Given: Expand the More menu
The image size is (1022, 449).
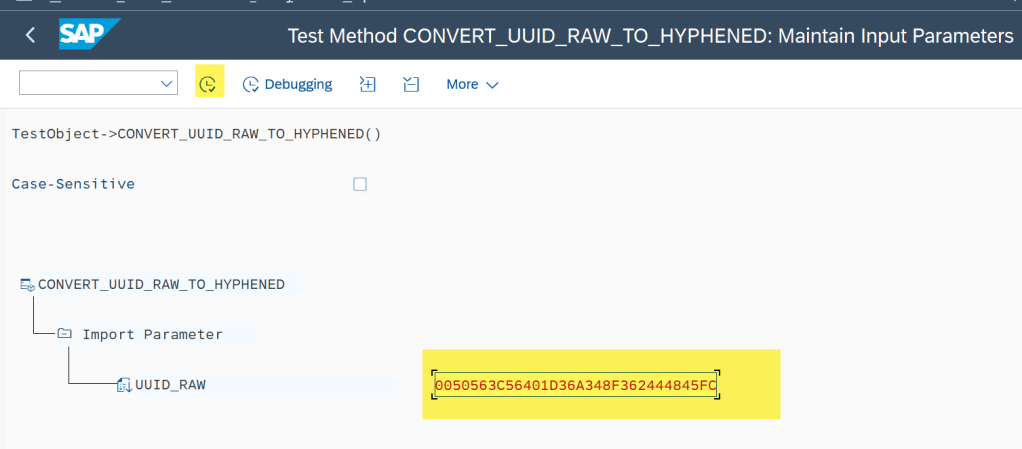Looking at the screenshot, I should tap(472, 84).
